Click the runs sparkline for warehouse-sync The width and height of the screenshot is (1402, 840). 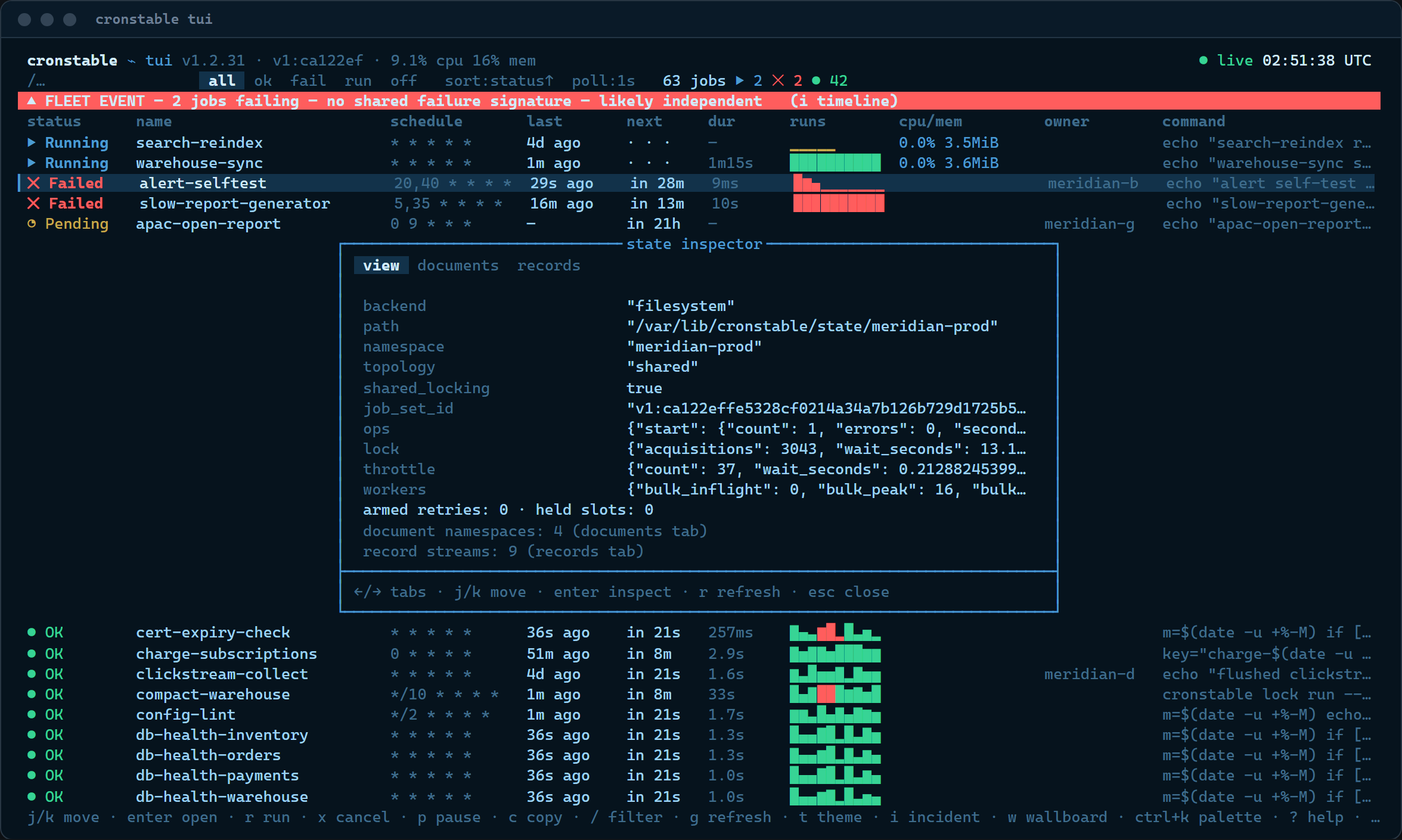pos(835,163)
